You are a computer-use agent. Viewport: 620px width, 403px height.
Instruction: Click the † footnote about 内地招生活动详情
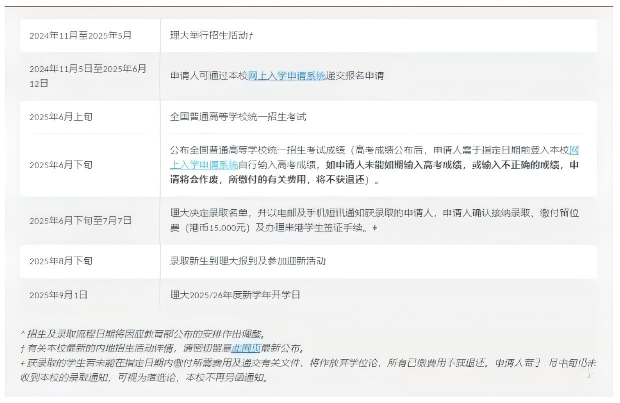pos(120,348)
